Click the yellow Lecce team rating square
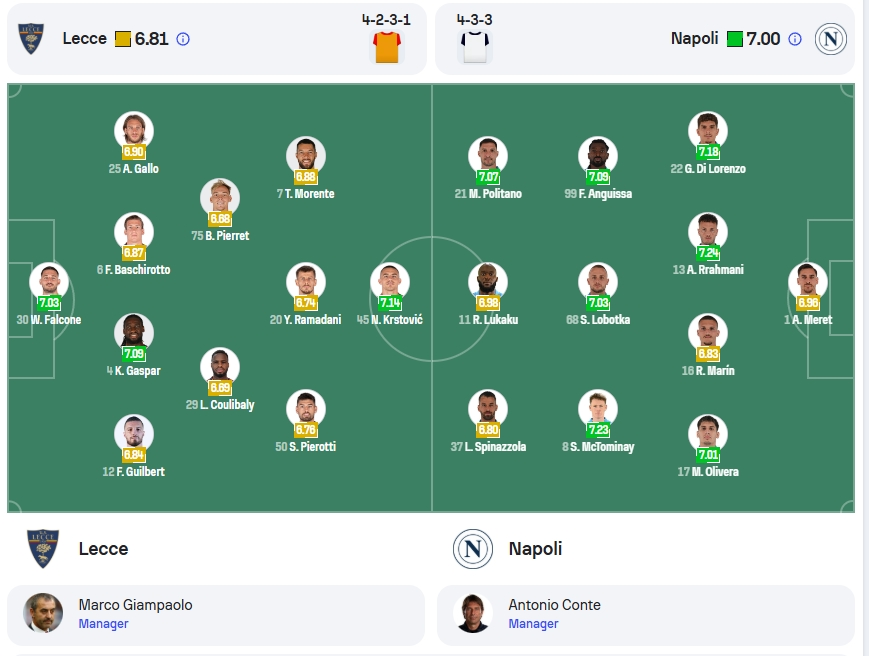869x656 pixels. pyautogui.click(x=122, y=39)
